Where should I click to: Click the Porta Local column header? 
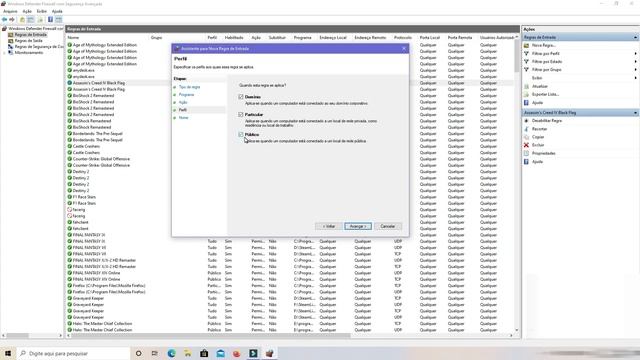(x=430, y=38)
